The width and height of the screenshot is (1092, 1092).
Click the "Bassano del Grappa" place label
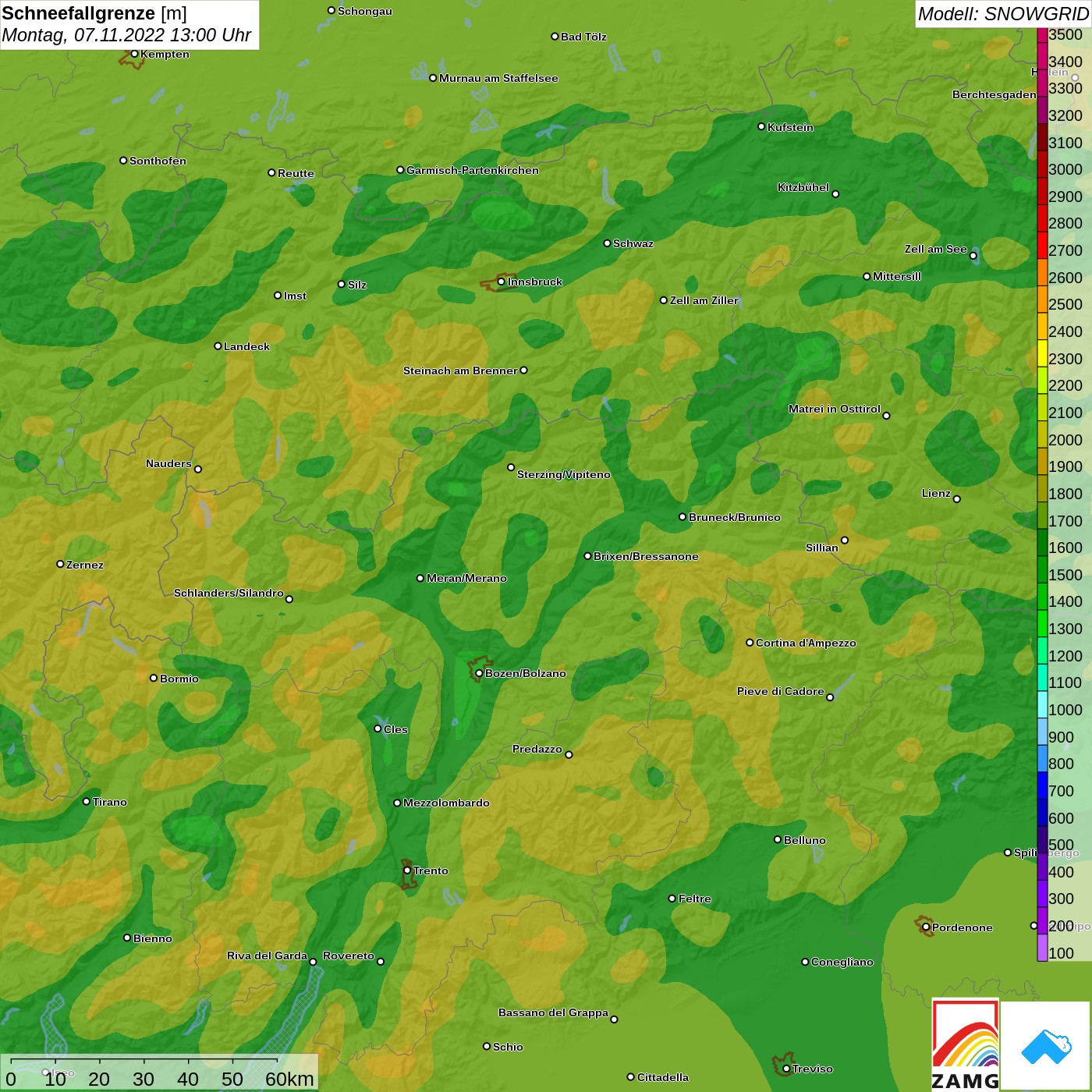click(x=553, y=1012)
